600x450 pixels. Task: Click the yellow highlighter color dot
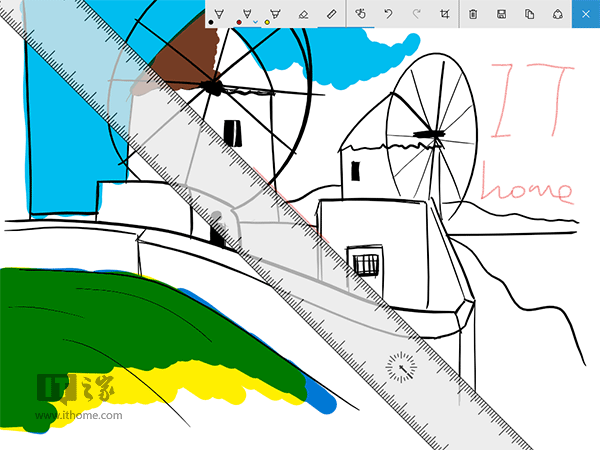click(267, 21)
